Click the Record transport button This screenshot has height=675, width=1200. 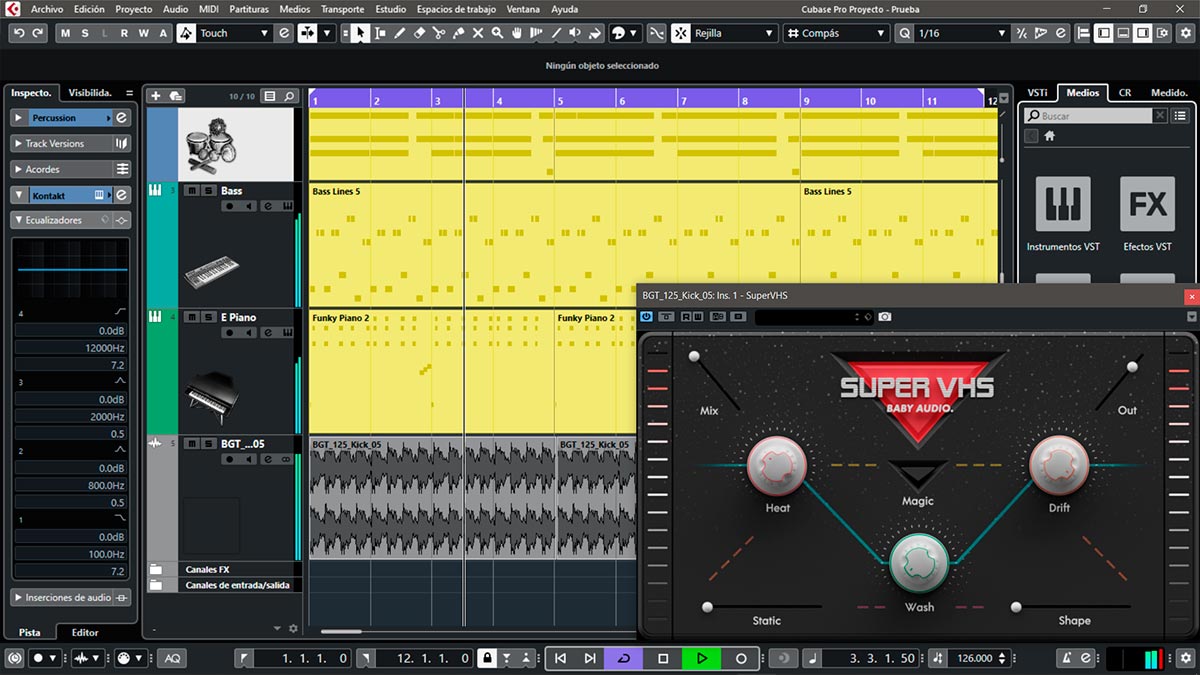click(741, 658)
